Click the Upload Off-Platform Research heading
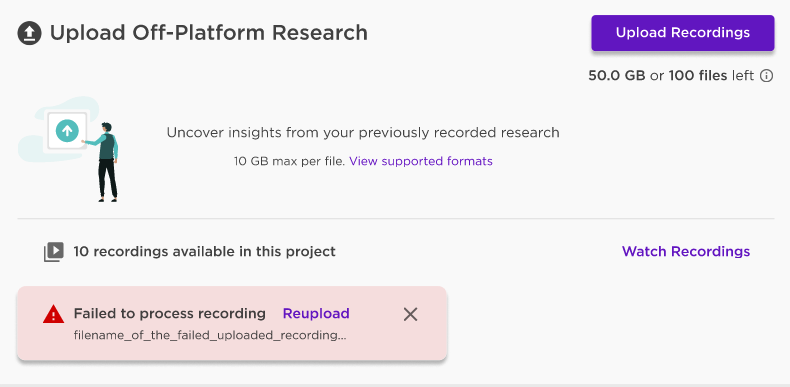Image resolution: width=790 pixels, height=387 pixels. coord(209,33)
